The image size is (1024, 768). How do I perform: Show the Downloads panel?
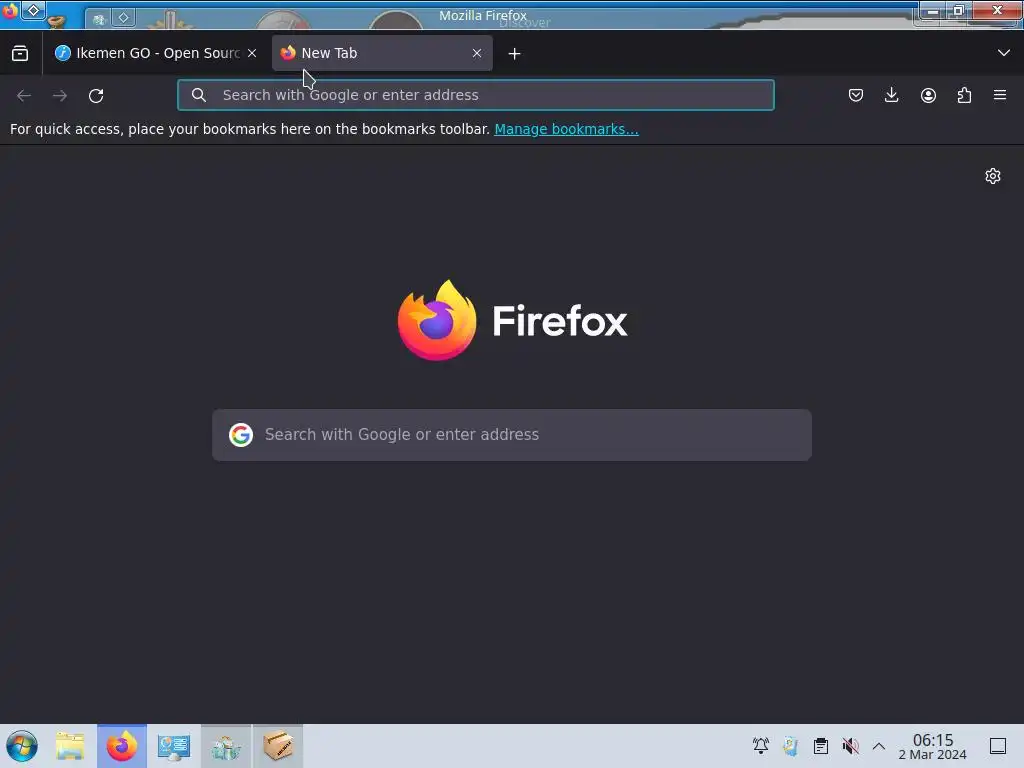click(x=891, y=95)
